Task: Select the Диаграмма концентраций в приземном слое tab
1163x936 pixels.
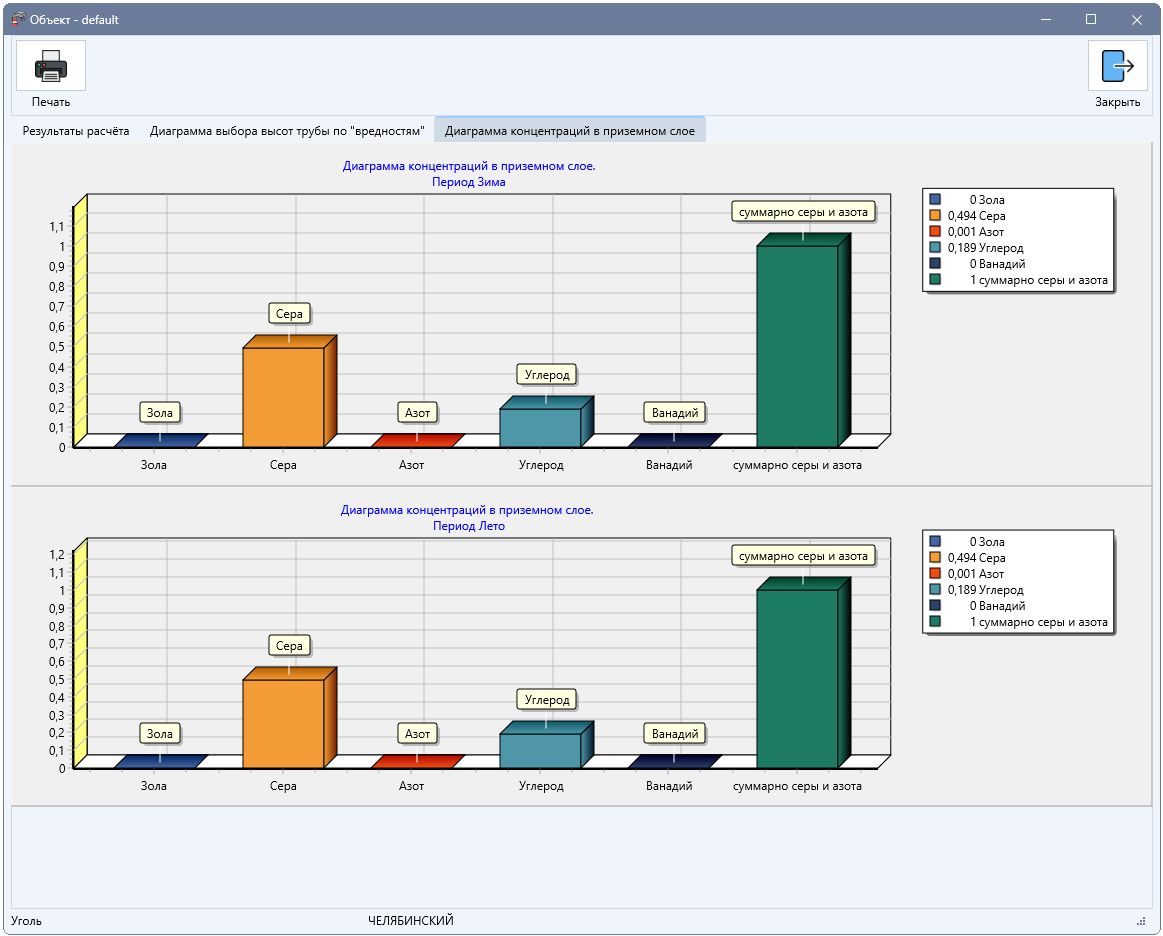Action: click(570, 131)
